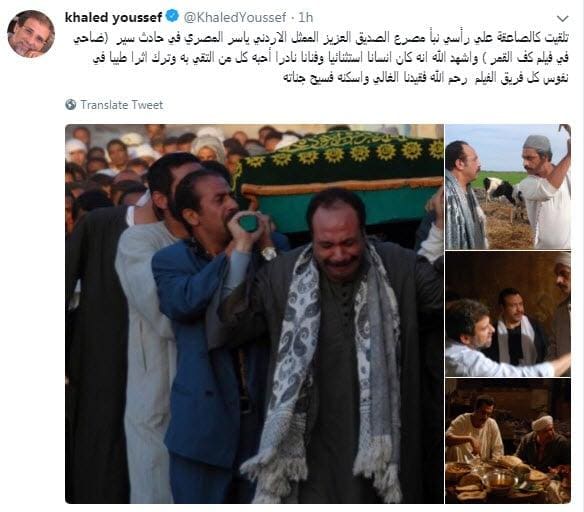The width and height of the screenshot is (584, 512).
Task: Click the @KhaledYoussef handle
Action: 235,17
